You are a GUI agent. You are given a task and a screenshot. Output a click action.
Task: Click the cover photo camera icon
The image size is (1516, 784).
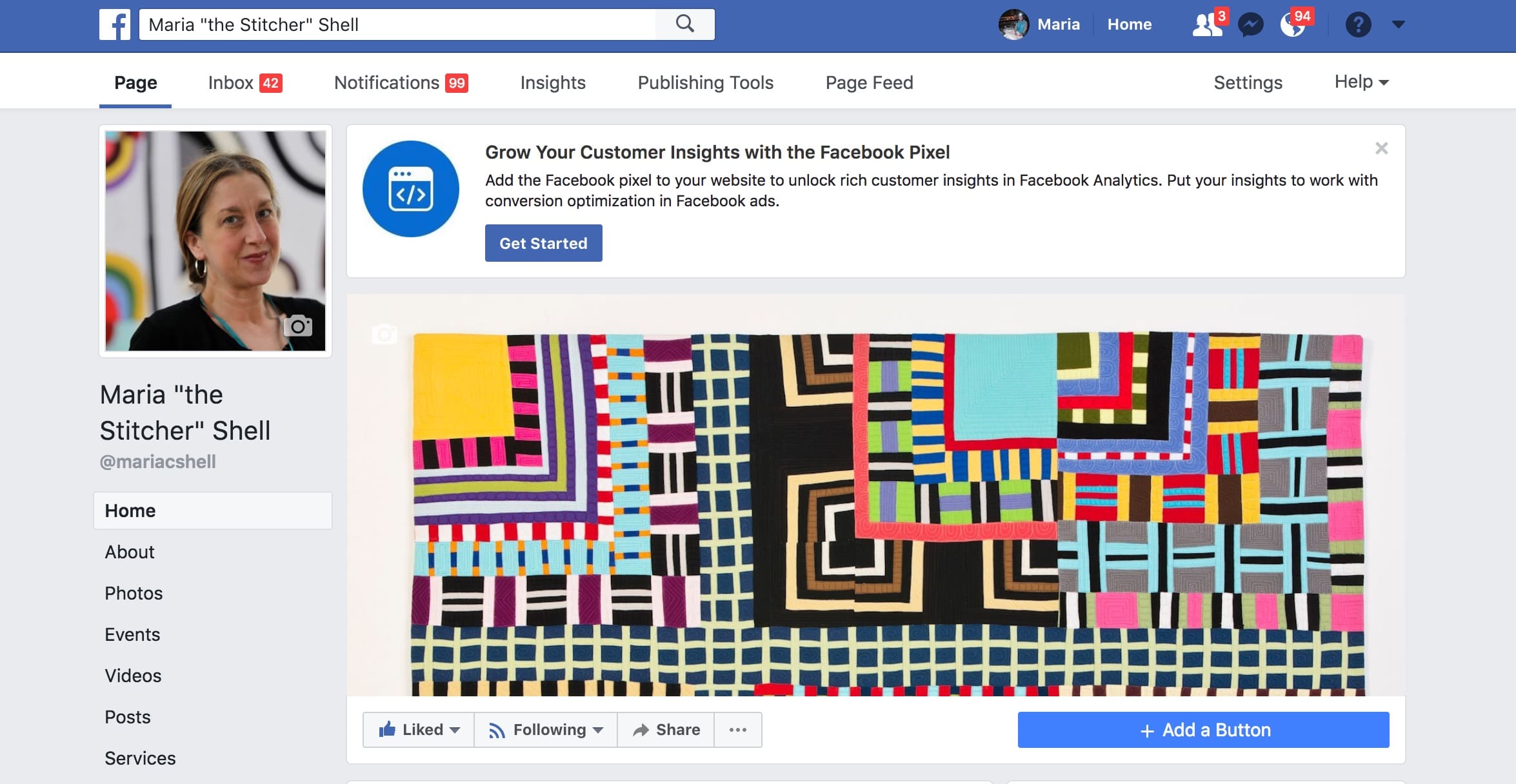(x=384, y=334)
